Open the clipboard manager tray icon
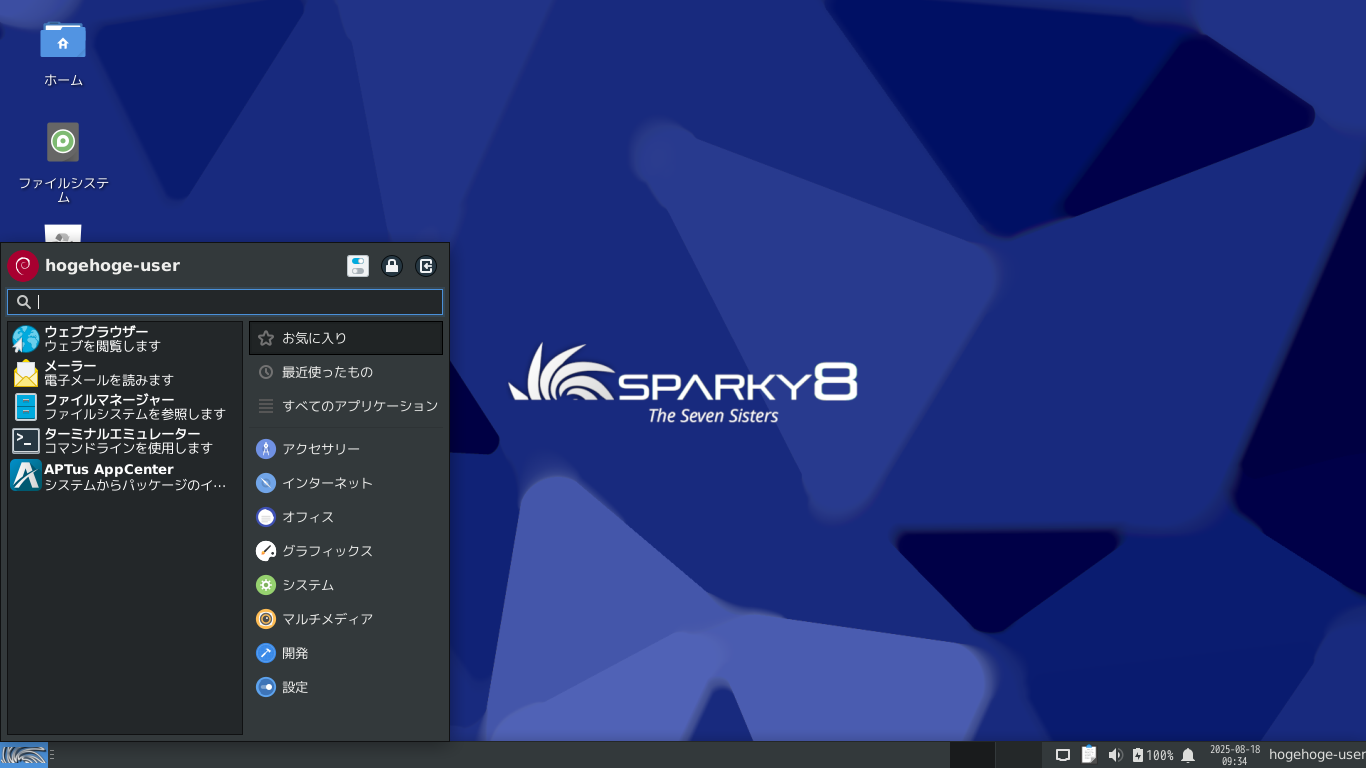The height and width of the screenshot is (768, 1366). click(1088, 754)
